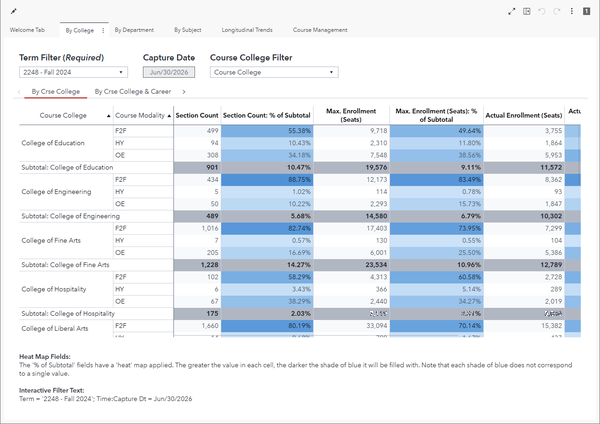This screenshot has height=424, width=600.
Task: Click the left chevron beside By Crse College
Action: [x=19, y=92]
